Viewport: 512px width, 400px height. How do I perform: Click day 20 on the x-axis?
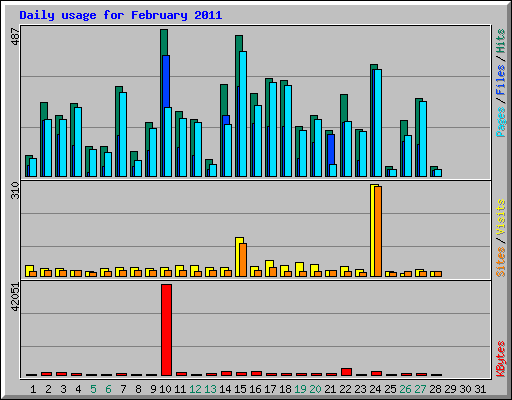(315, 389)
